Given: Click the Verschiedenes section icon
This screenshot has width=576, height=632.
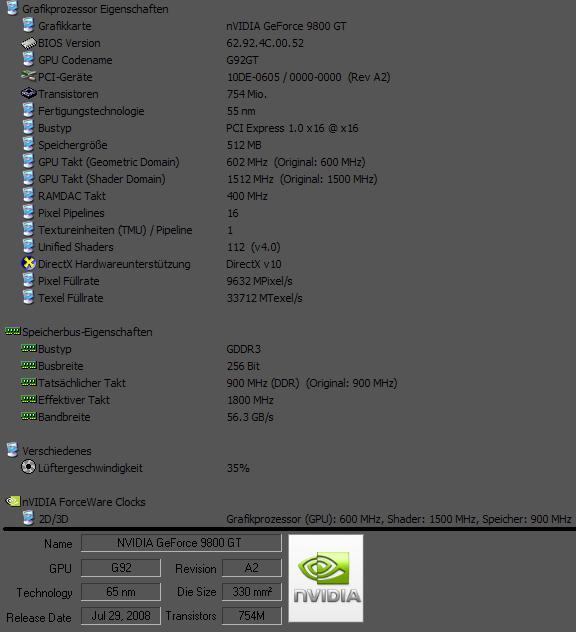Looking at the screenshot, I should [12, 450].
